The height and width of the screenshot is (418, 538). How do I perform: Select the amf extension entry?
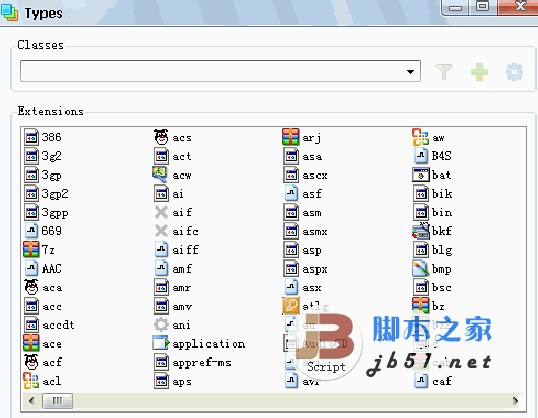[173, 268]
